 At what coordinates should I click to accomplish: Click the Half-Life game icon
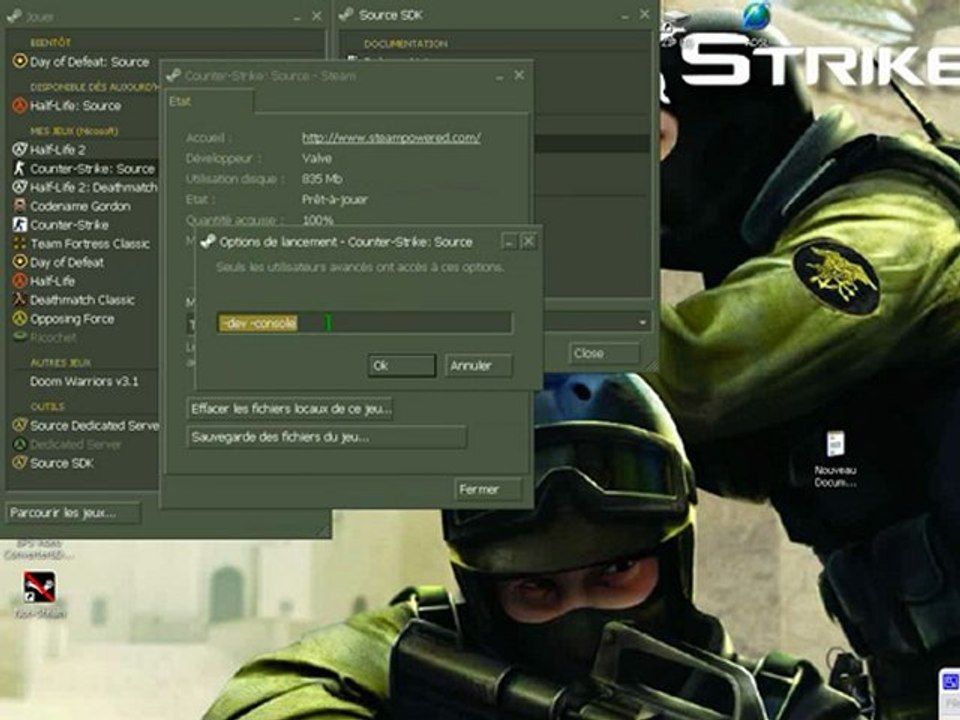[x=20, y=281]
